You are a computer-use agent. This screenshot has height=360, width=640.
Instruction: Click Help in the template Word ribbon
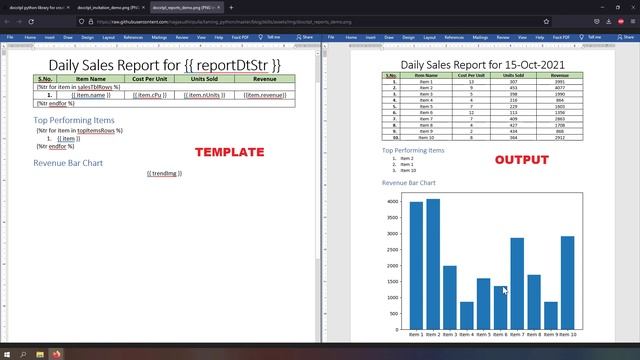(219, 37)
